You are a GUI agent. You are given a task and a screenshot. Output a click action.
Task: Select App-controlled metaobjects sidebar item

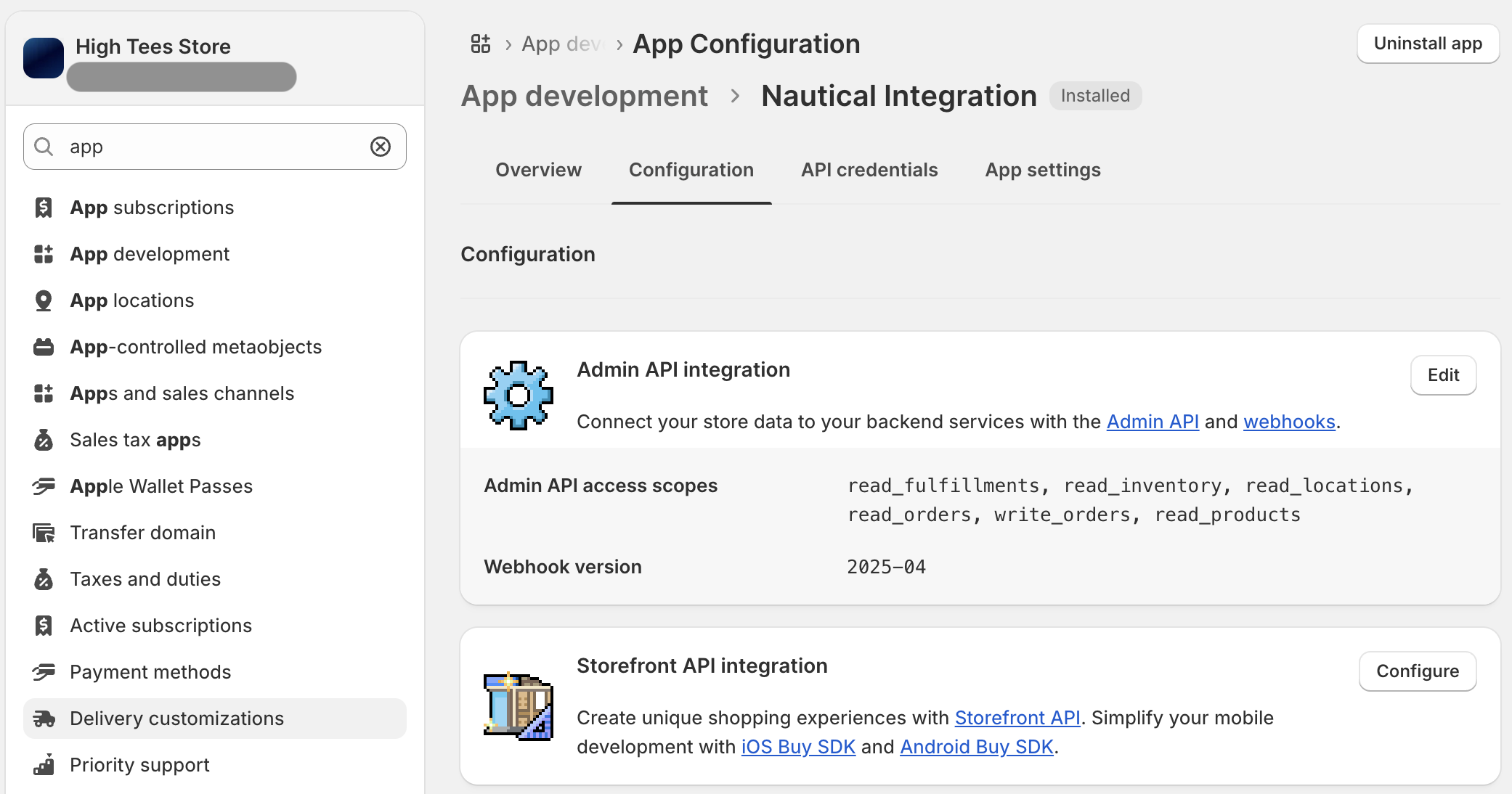pyautogui.click(x=195, y=347)
